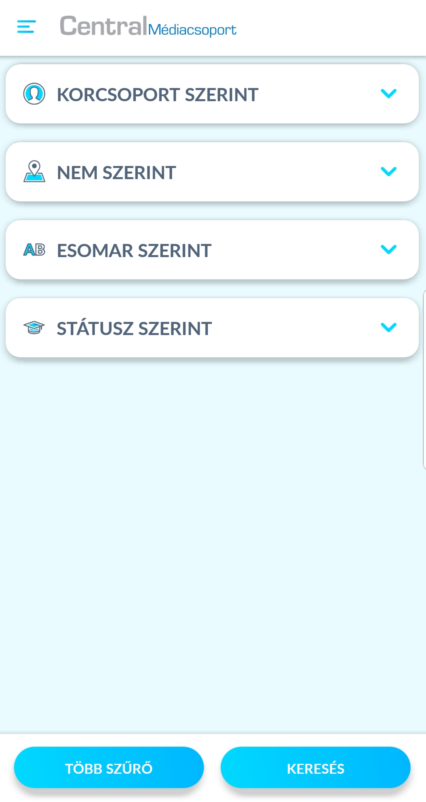Select the STÁTUSZ SZERINT label
The image size is (426, 802).
(x=134, y=328)
